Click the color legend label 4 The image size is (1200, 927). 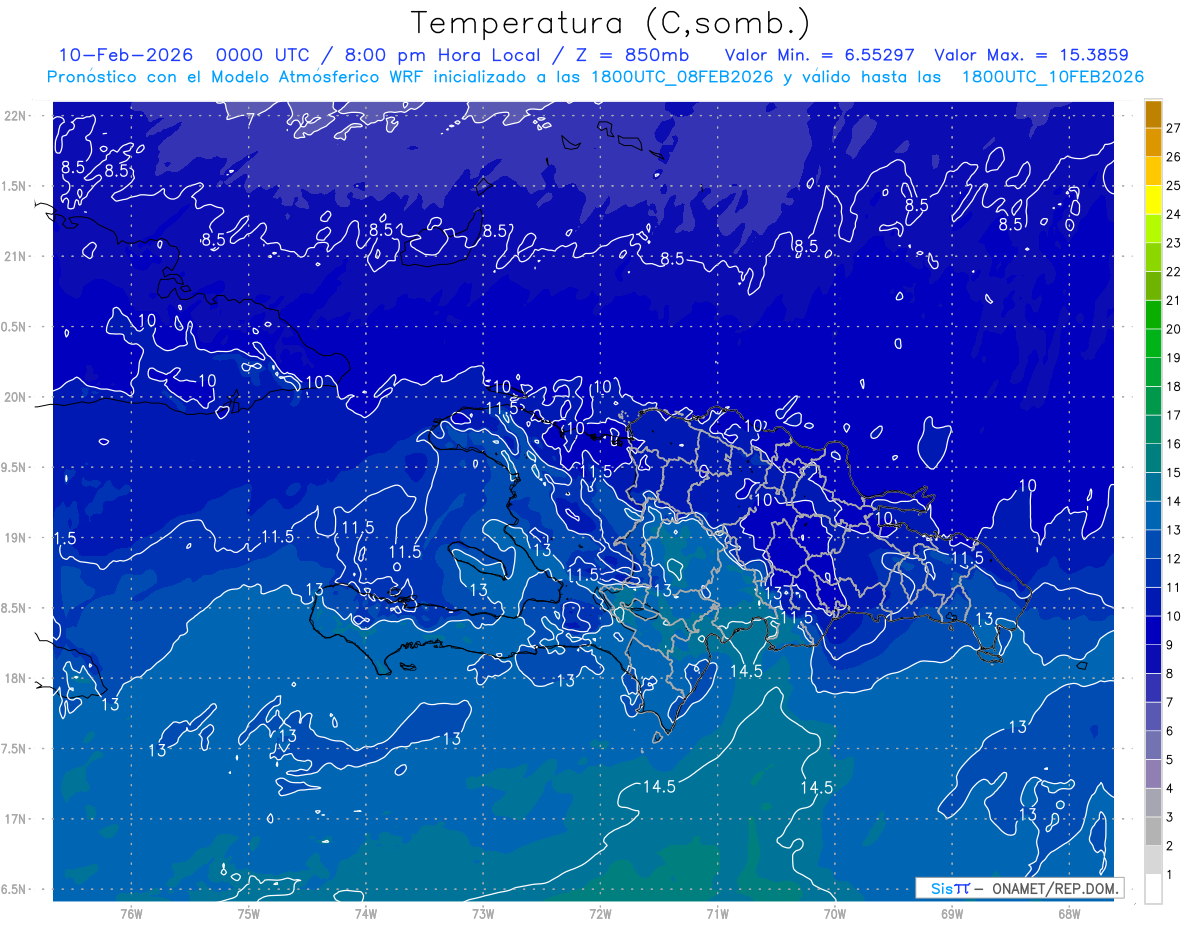point(1170,789)
